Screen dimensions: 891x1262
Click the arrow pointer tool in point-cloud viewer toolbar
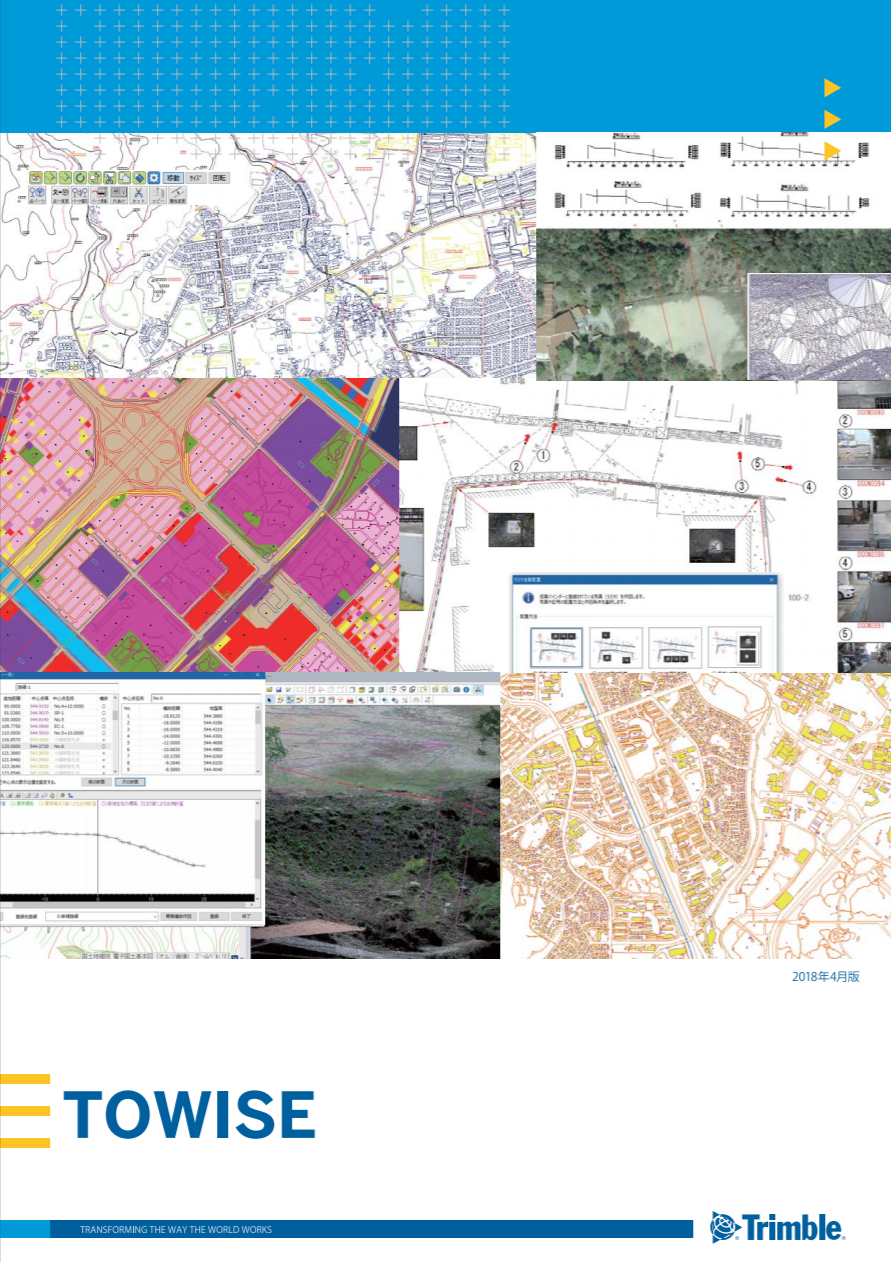click(269, 700)
